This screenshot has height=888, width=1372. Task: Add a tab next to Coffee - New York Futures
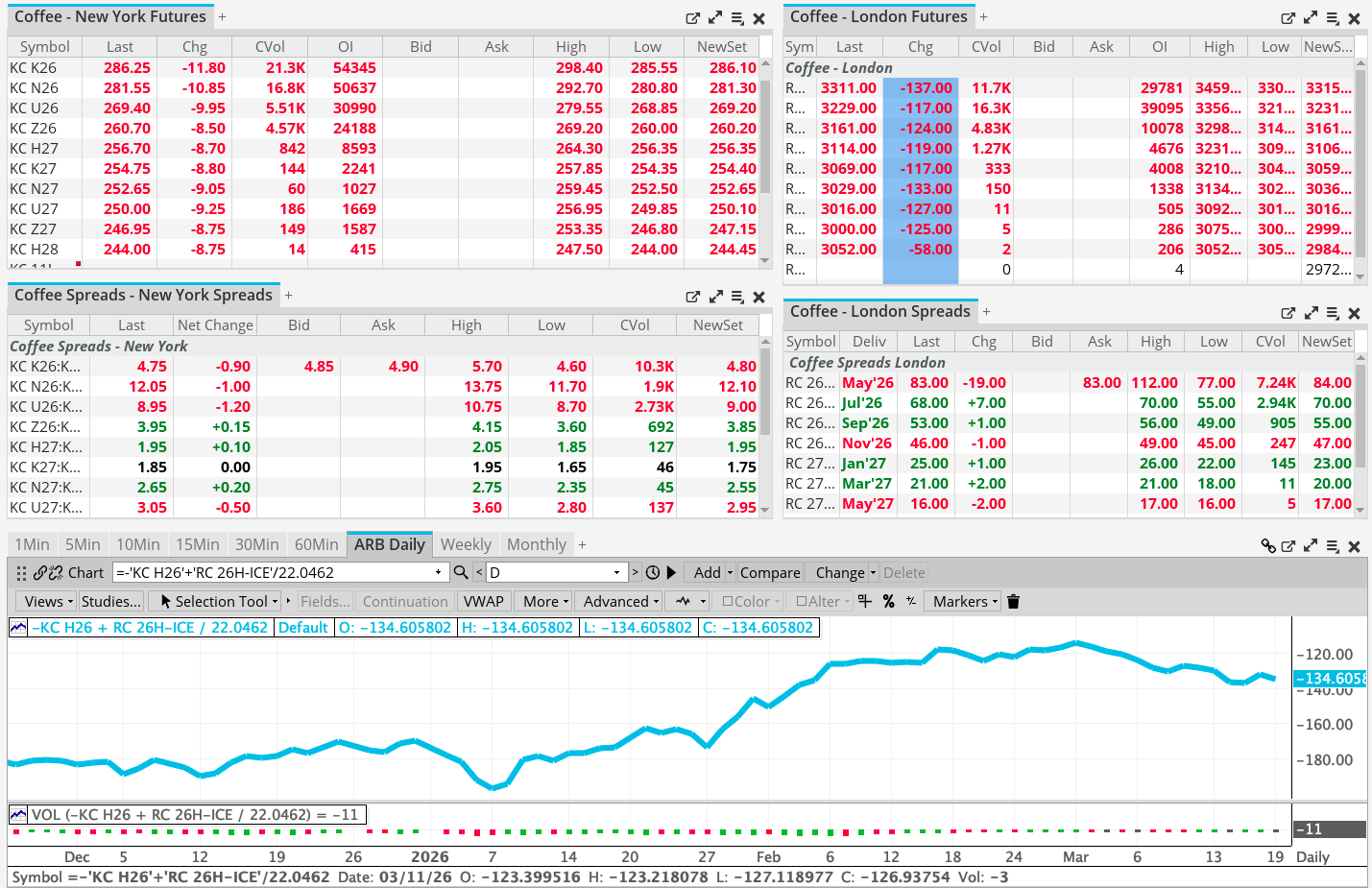point(222,17)
